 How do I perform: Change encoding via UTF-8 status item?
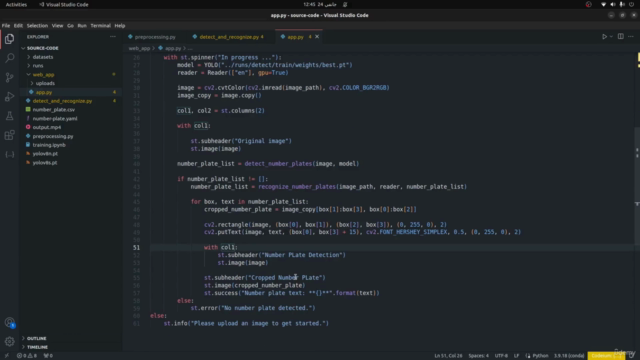coord(501,356)
